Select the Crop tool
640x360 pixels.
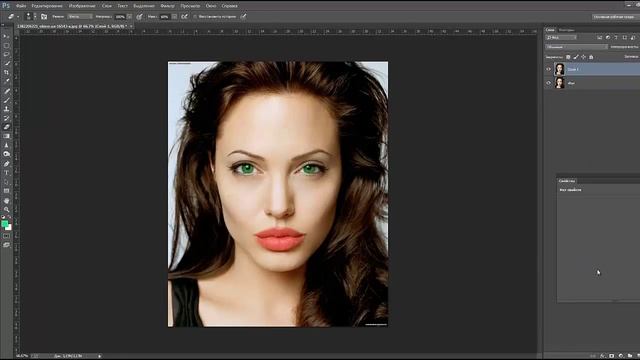7,72
